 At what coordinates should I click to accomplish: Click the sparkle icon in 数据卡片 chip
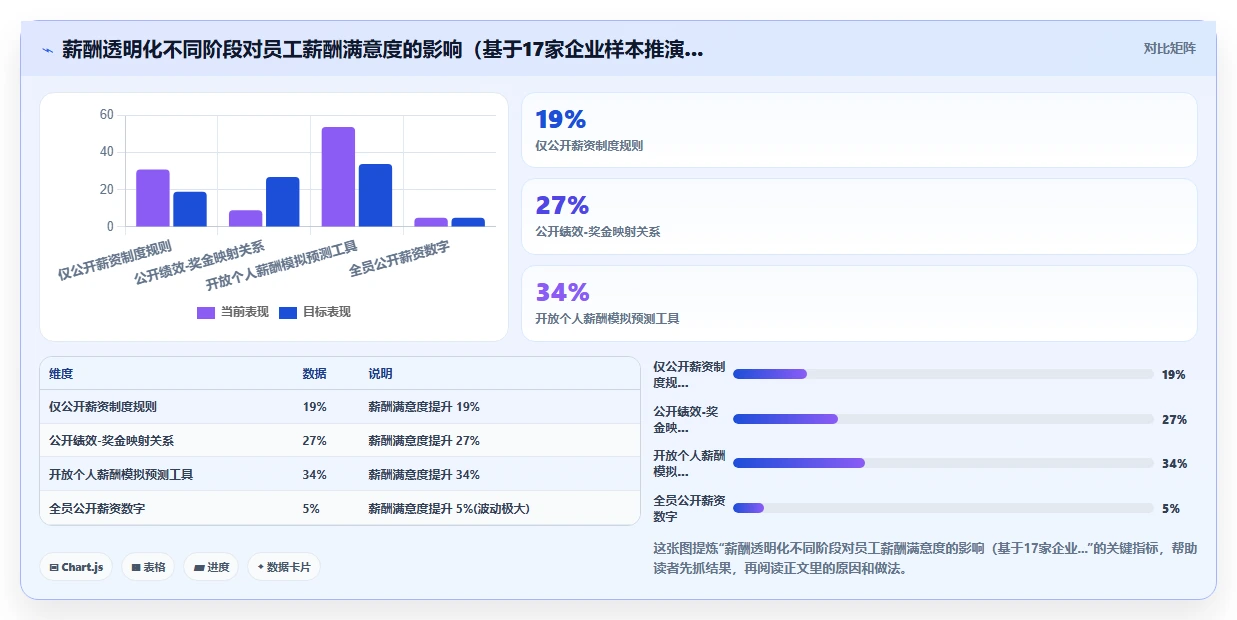coord(261,567)
